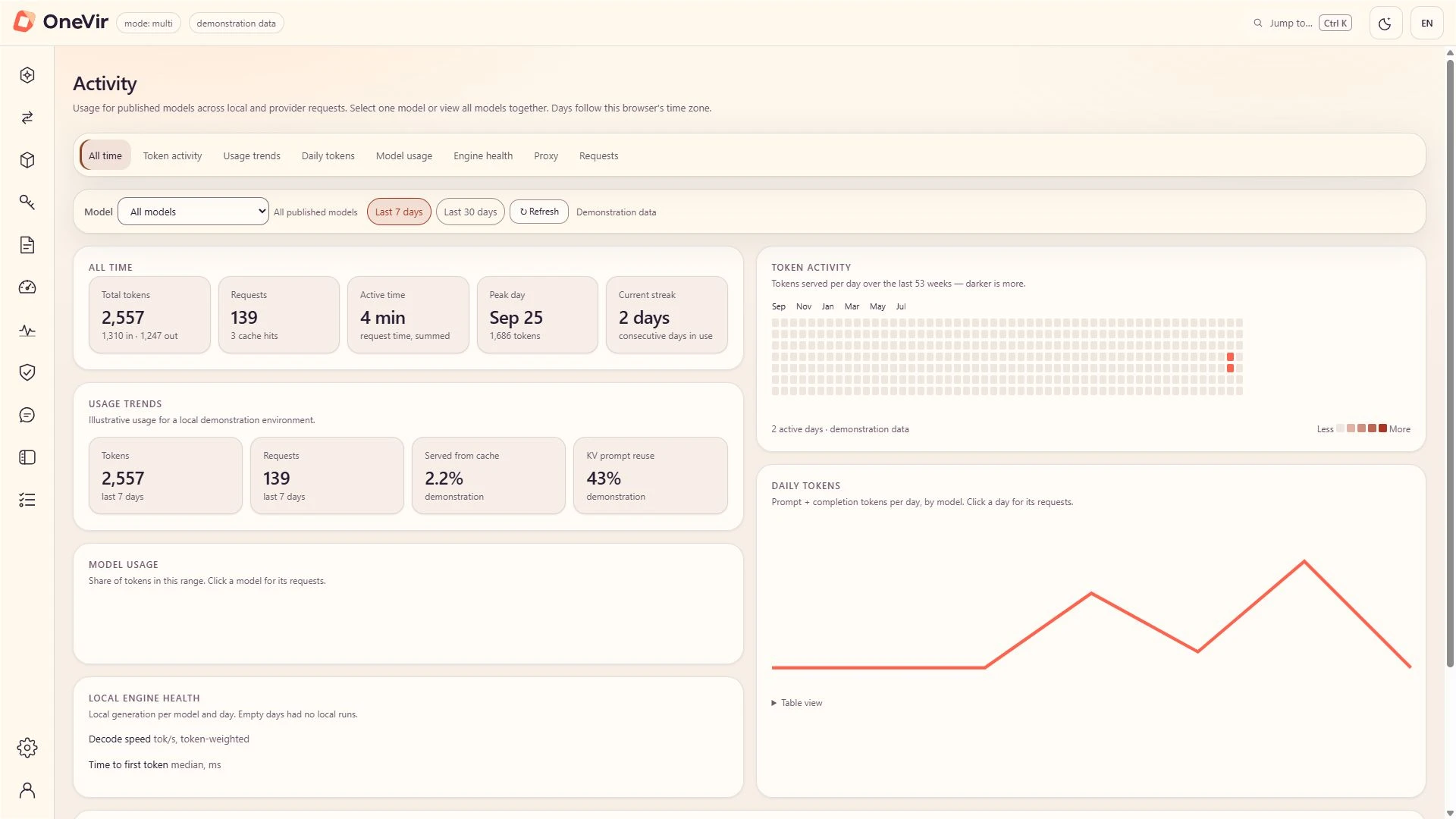Image resolution: width=1456 pixels, height=819 pixels.
Task: Click the search magnifier icon
Action: click(x=1258, y=23)
